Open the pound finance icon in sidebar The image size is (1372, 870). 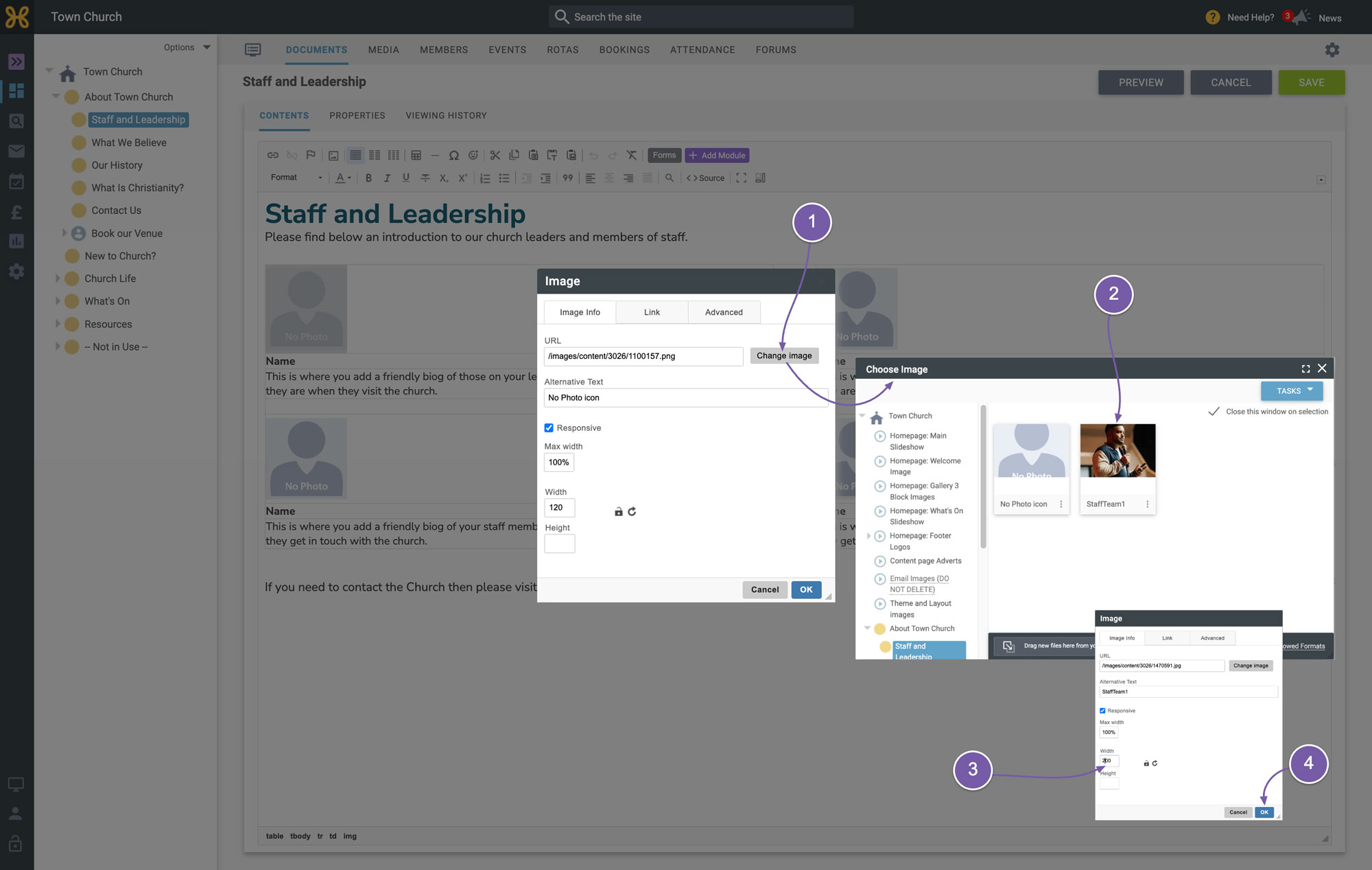tap(16, 212)
